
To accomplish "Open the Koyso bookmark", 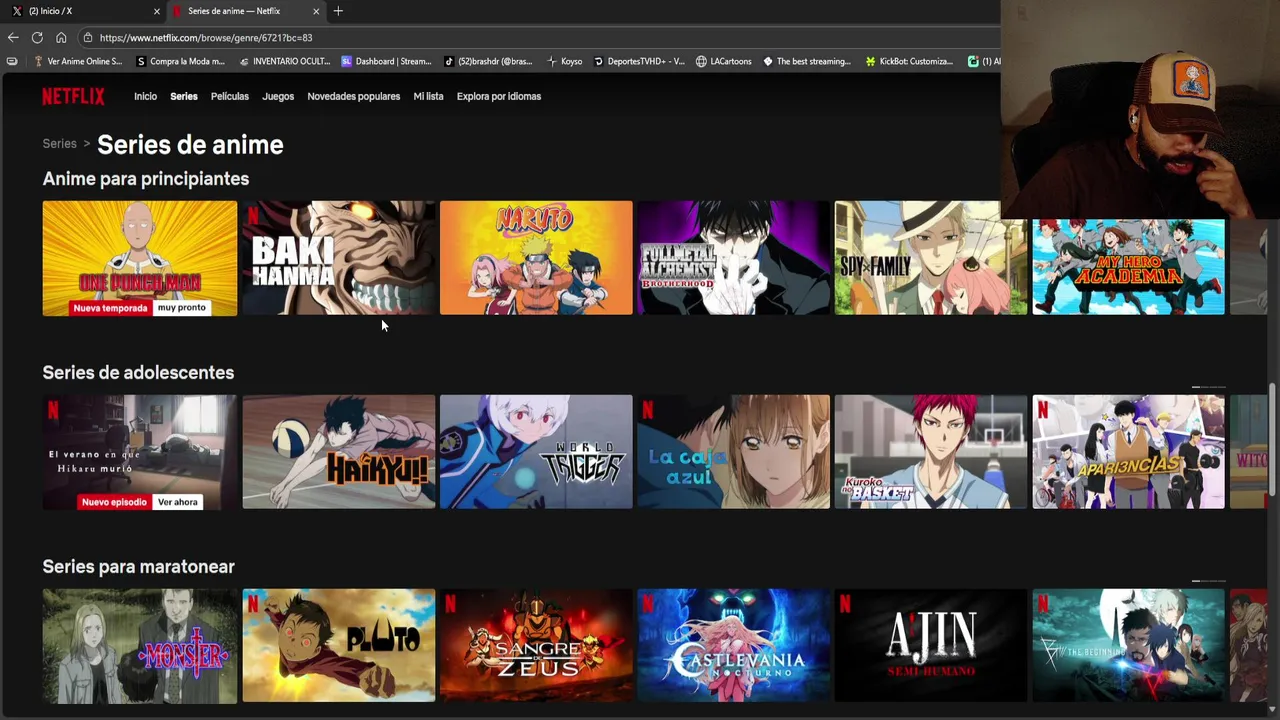I will [564, 61].
